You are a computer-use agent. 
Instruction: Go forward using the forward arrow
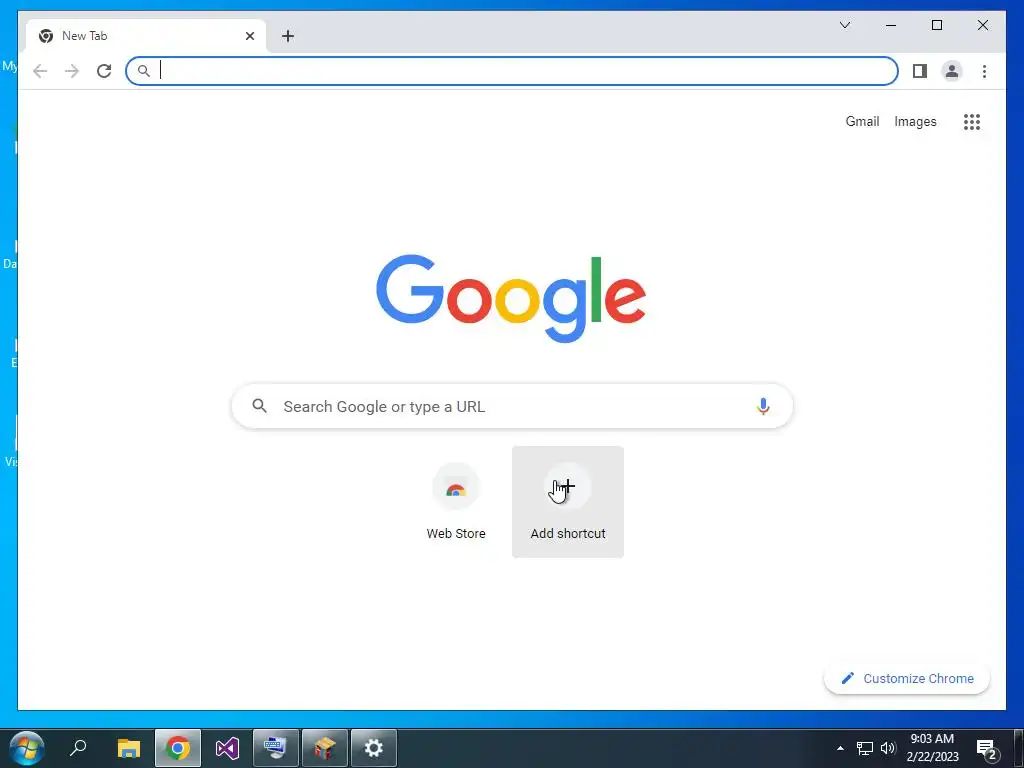pyautogui.click(x=72, y=71)
